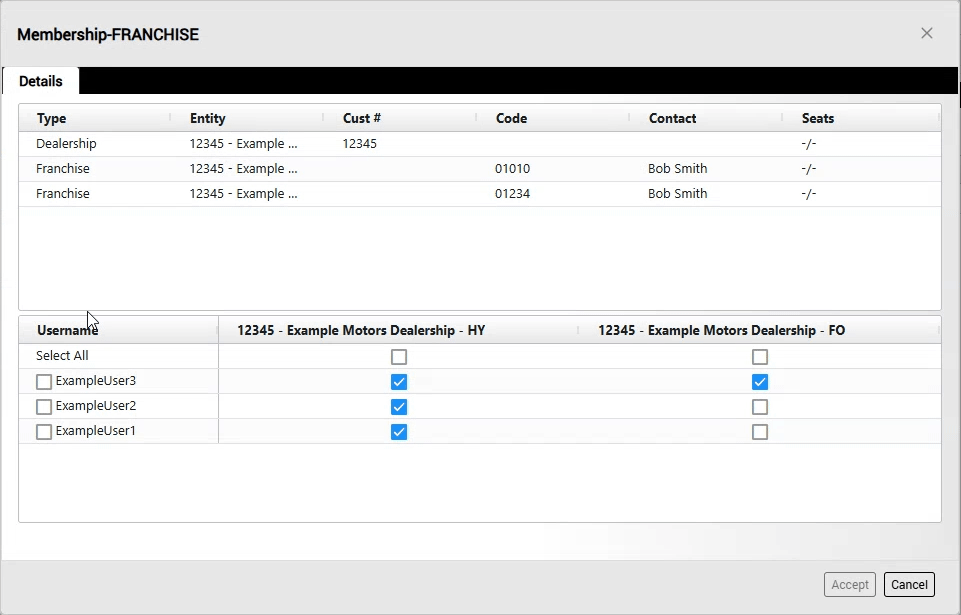Select the ExampleUser2 row checkbox
This screenshot has height=615, width=961.
[44, 407]
